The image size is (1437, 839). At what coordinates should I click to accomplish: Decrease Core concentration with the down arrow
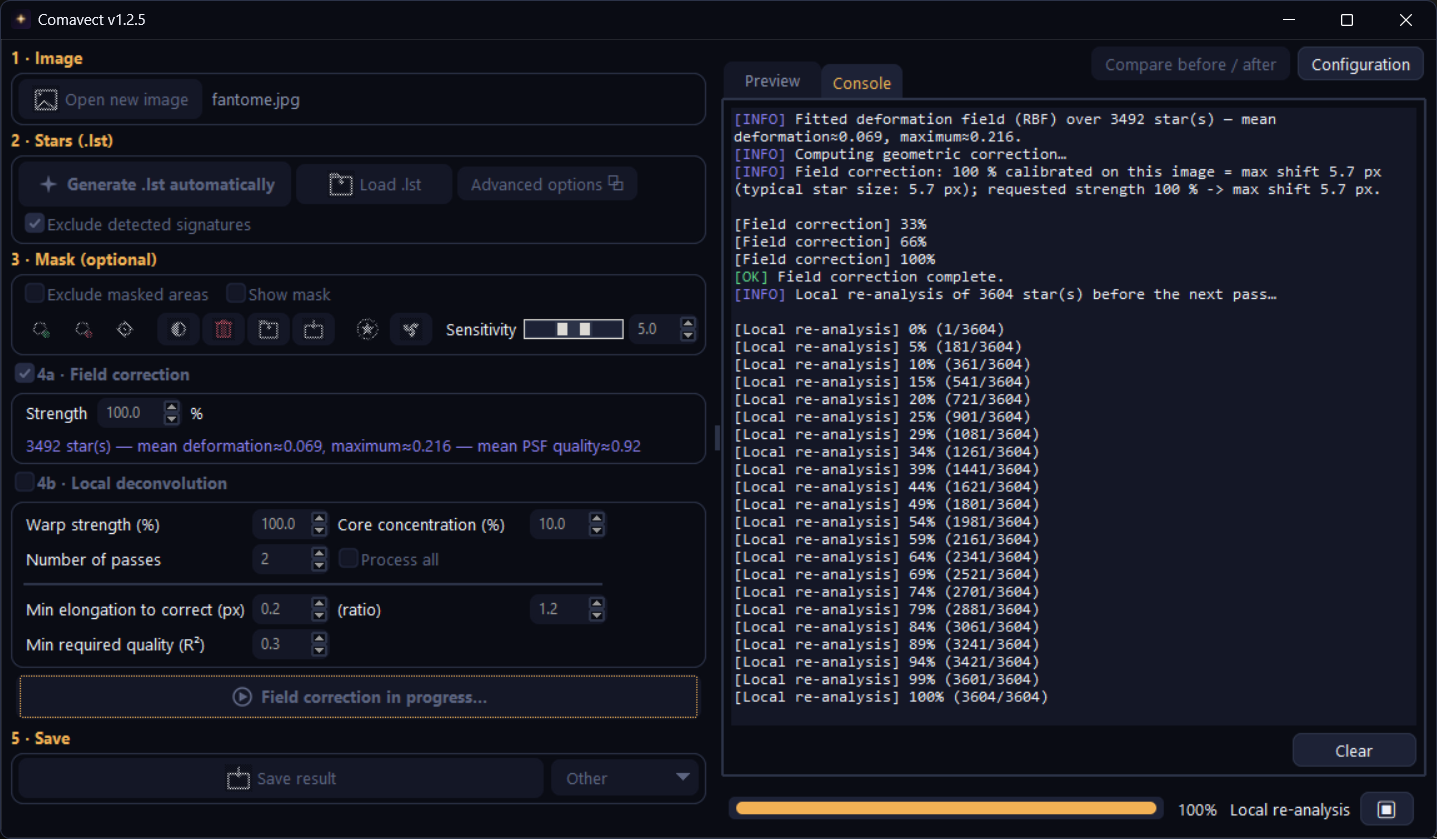point(597,530)
